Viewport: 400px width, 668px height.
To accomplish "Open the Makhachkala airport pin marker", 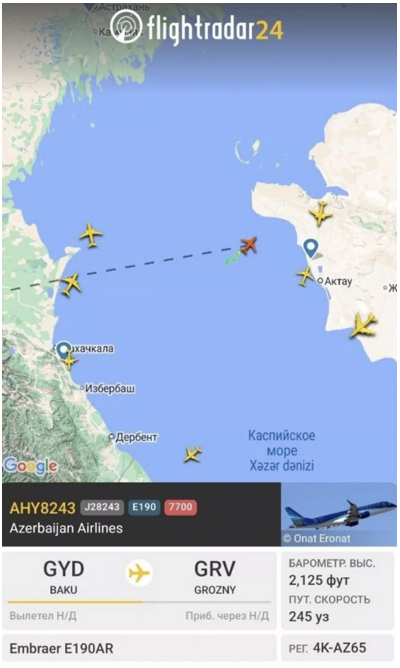I will 64,350.
